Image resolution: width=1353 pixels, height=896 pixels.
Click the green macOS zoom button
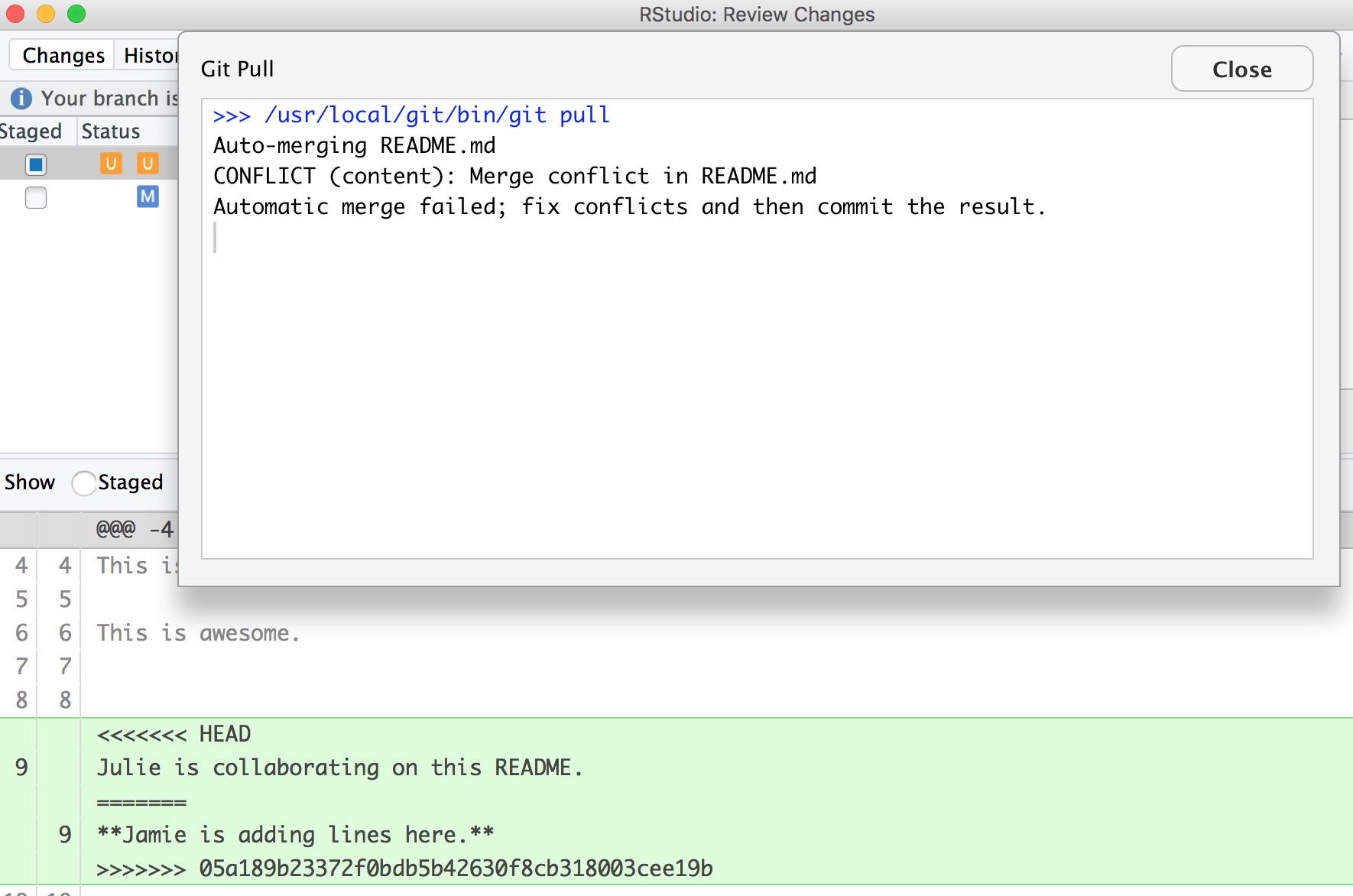[76, 14]
